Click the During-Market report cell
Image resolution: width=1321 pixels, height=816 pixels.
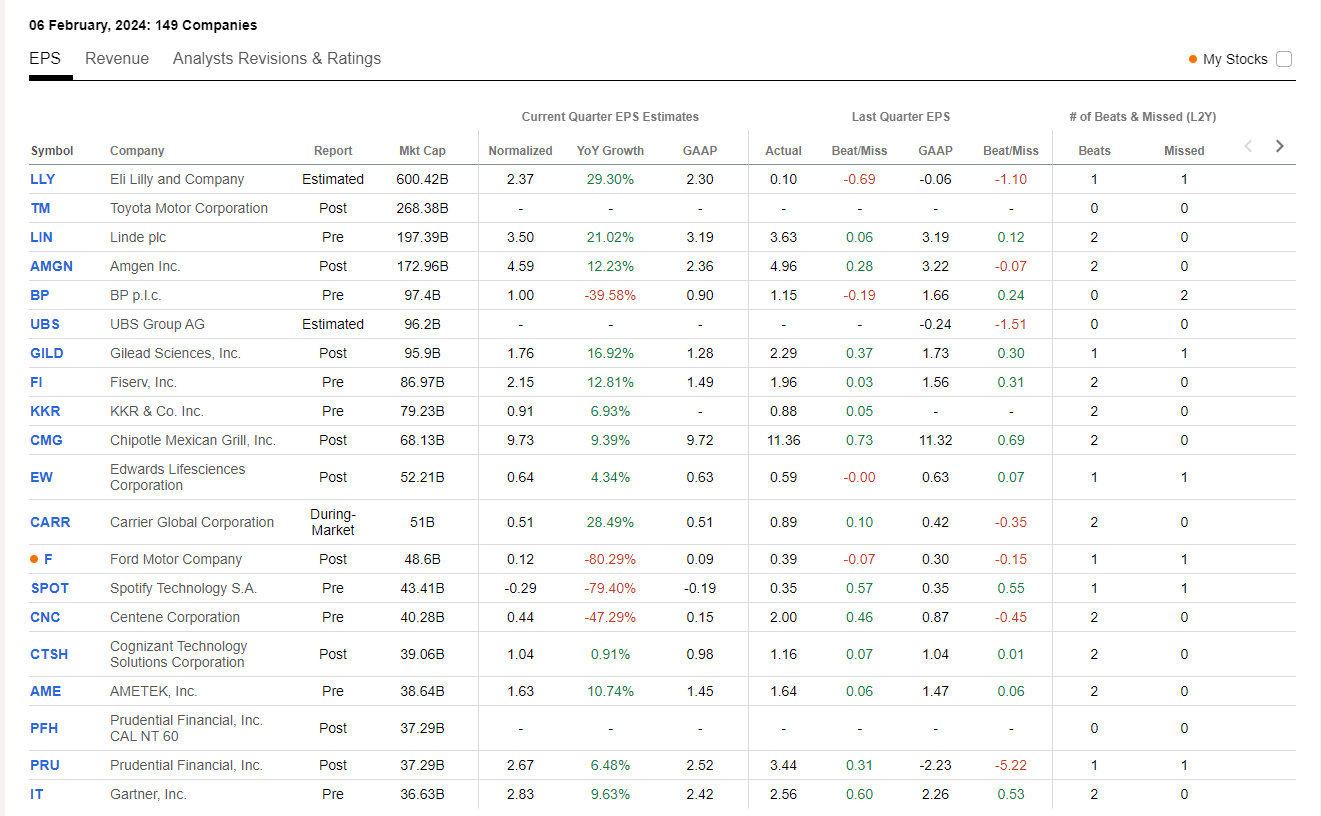[333, 522]
